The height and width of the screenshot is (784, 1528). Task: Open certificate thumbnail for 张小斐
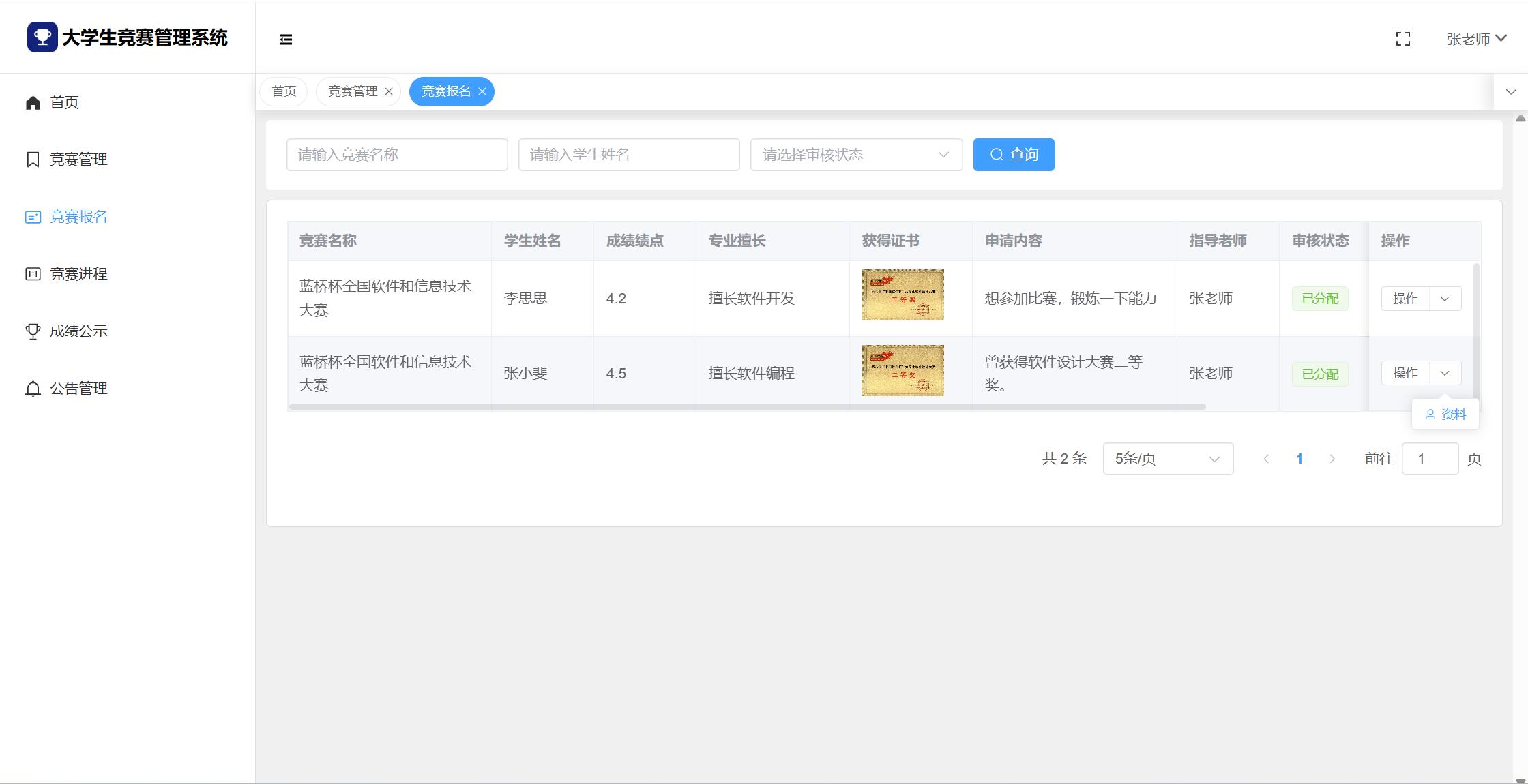[x=902, y=370]
